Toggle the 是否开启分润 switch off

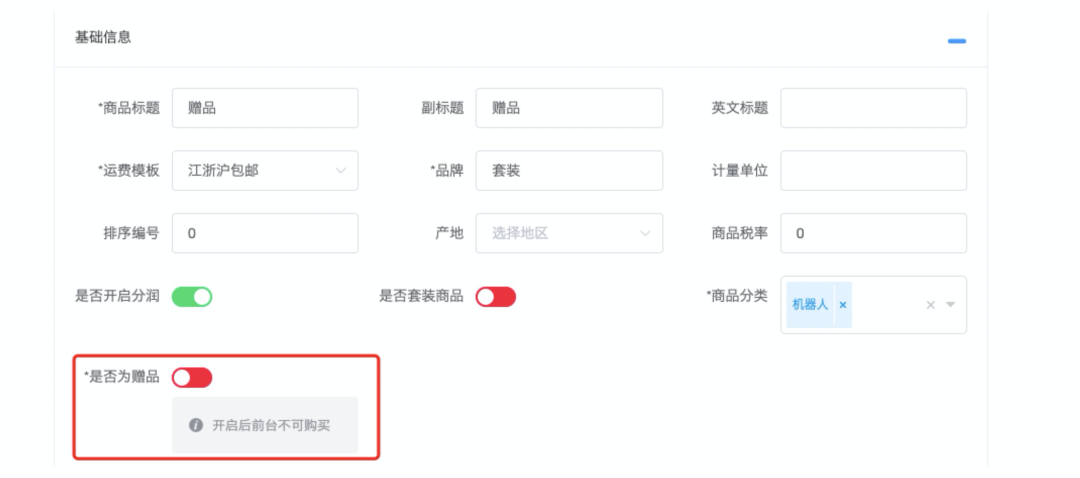192,297
